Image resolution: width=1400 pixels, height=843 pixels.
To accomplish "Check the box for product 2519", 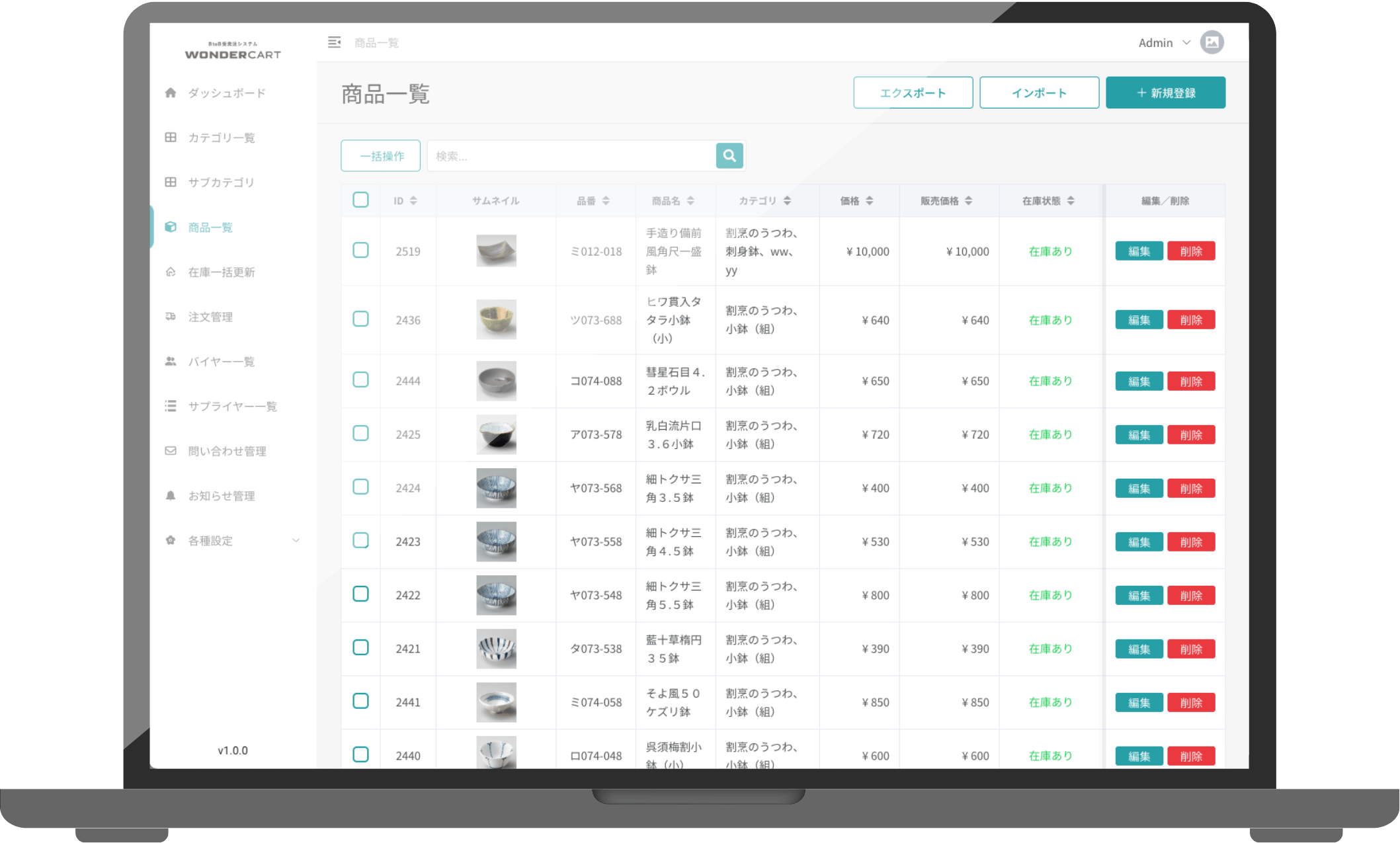I will point(360,250).
